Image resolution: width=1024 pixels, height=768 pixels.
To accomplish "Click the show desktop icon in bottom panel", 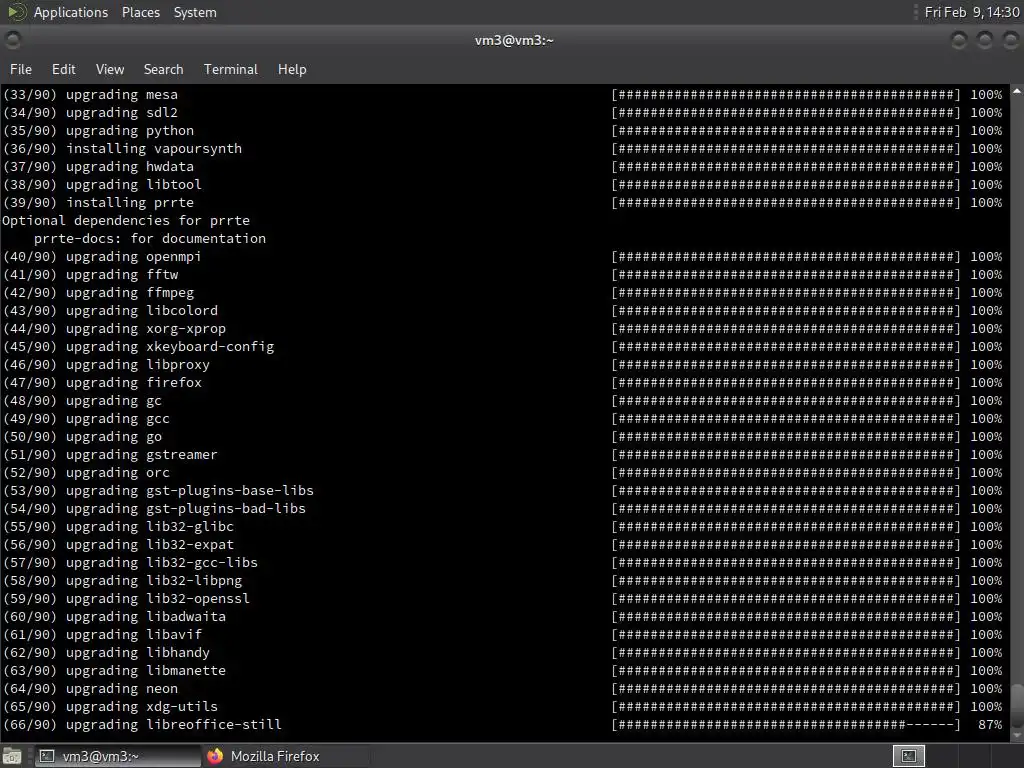I will (x=12, y=756).
